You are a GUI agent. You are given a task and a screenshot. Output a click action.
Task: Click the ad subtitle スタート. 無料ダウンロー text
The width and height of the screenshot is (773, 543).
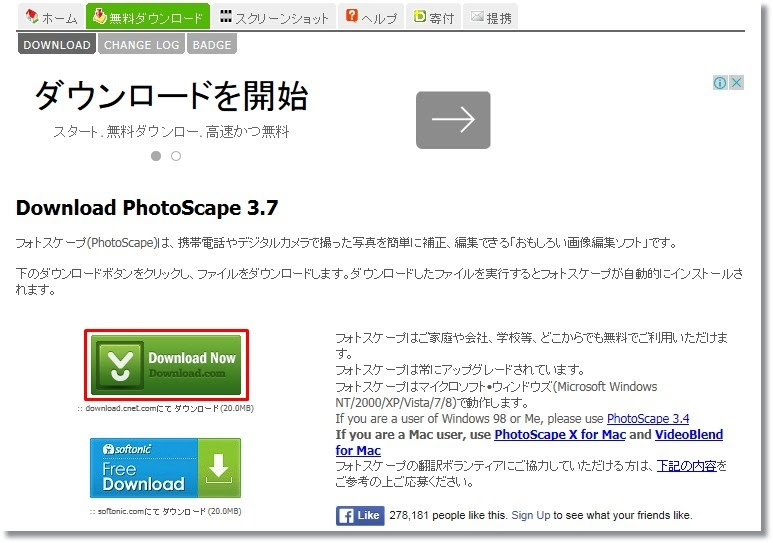coord(171,132)
